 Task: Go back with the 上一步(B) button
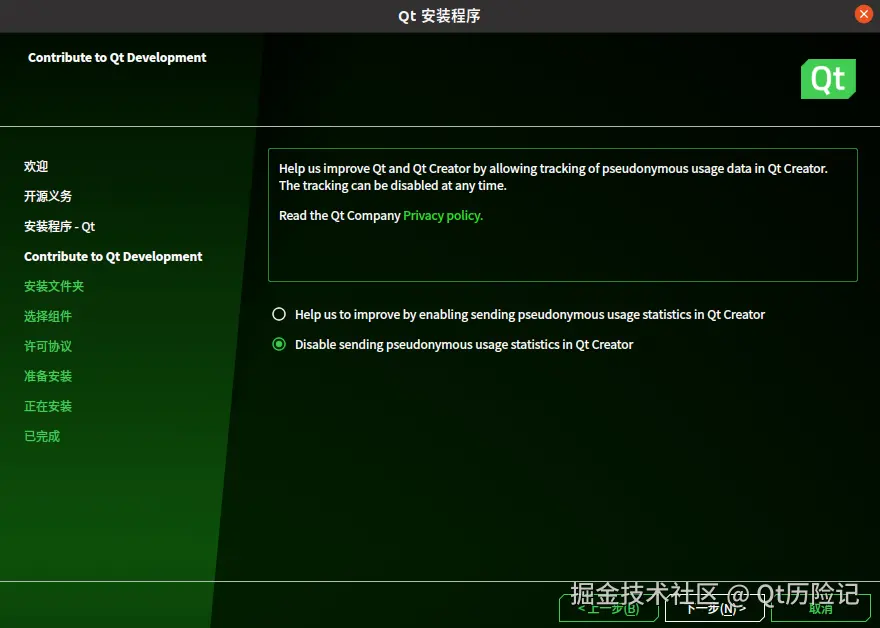click(x=609, y=608)
